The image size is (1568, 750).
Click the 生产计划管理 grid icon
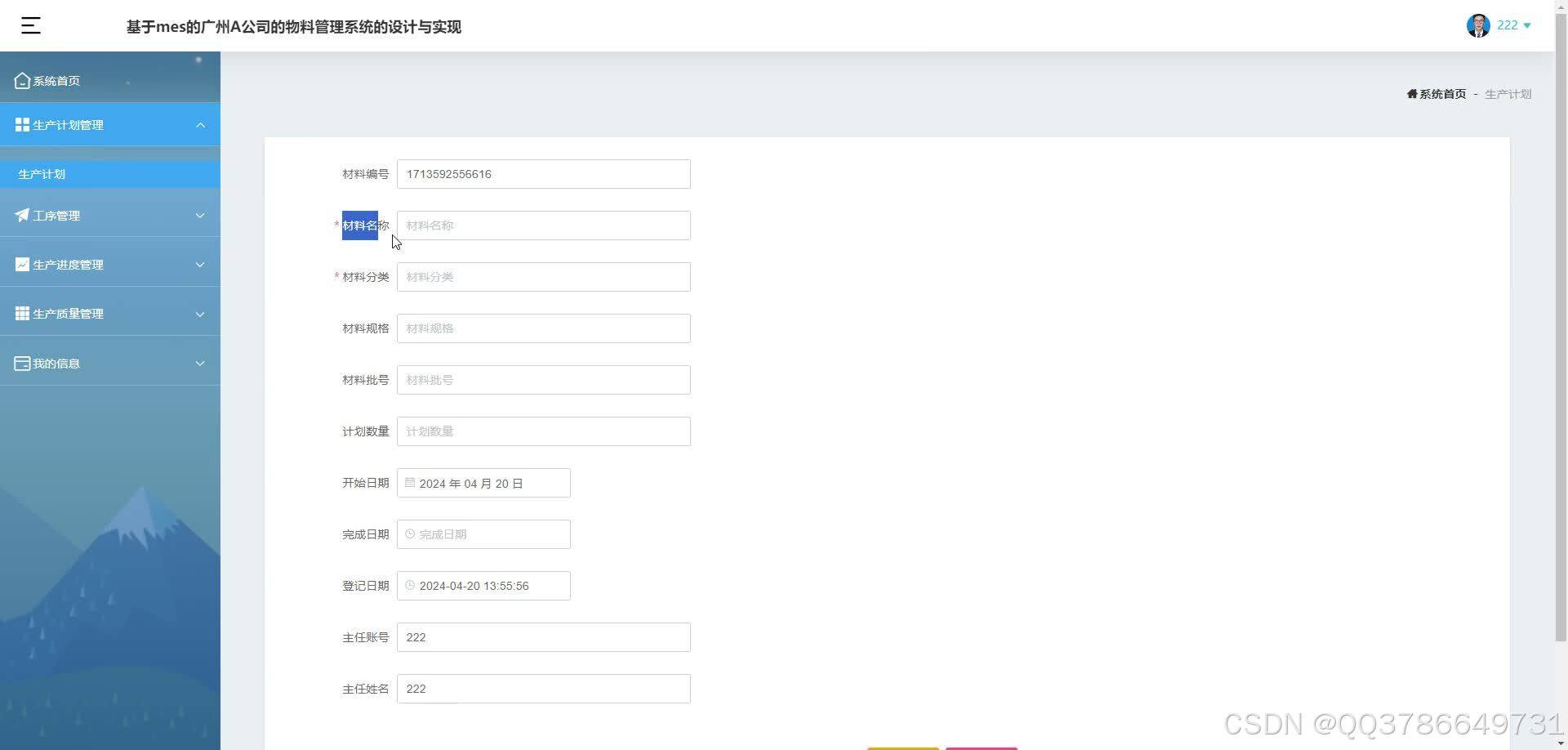(22, 125)
